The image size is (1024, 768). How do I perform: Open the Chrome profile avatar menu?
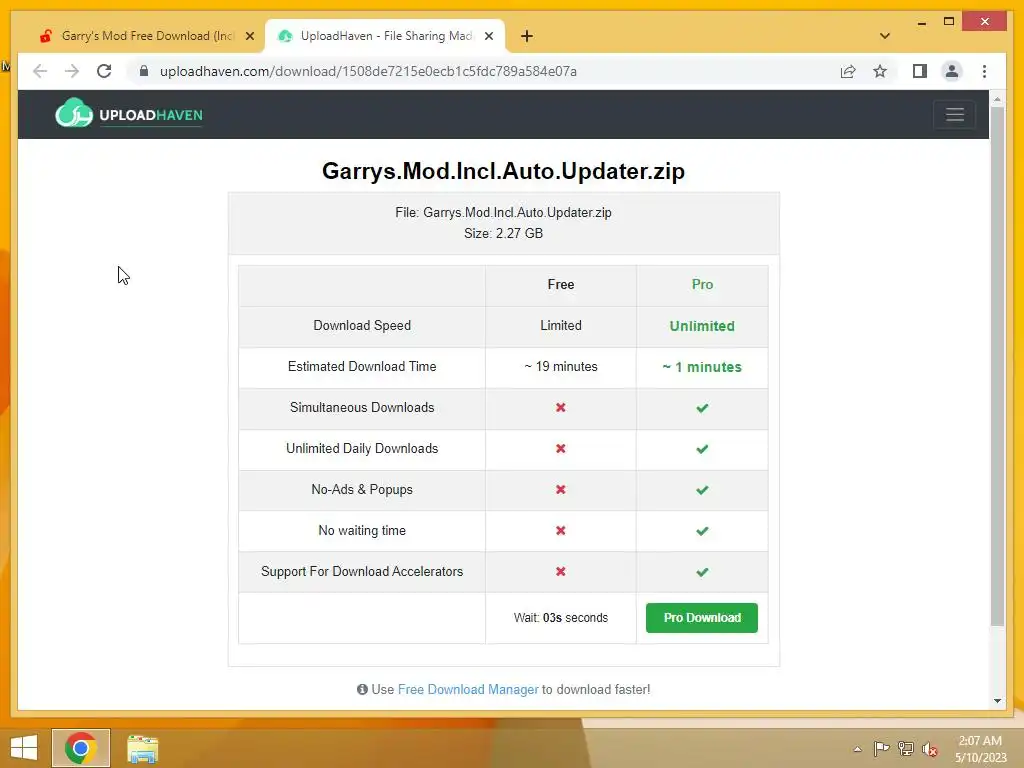[x=952, y=71]
